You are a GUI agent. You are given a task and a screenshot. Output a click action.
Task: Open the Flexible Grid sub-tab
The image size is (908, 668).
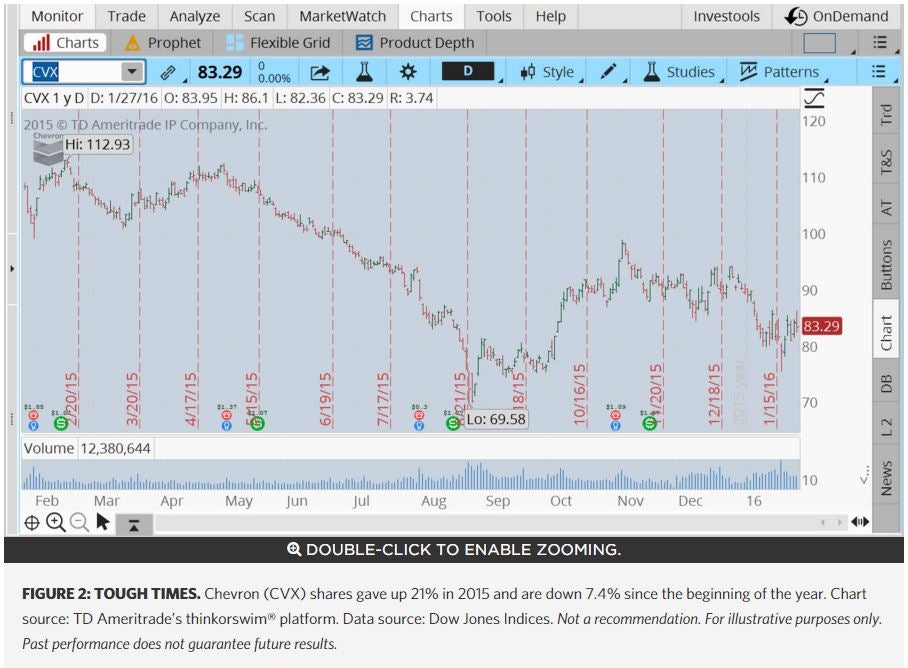click(277, 43)
